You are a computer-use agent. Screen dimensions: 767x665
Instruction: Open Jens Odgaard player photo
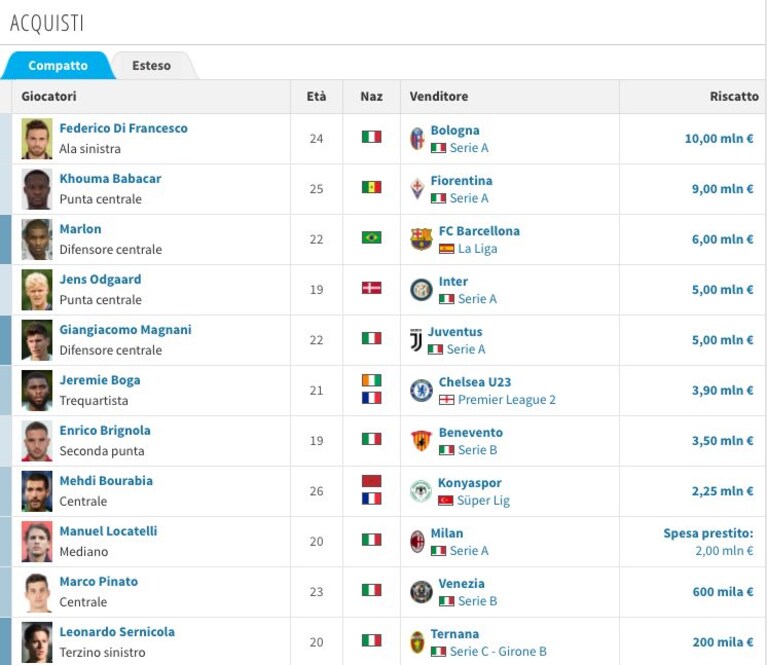(x=37, y=290)
